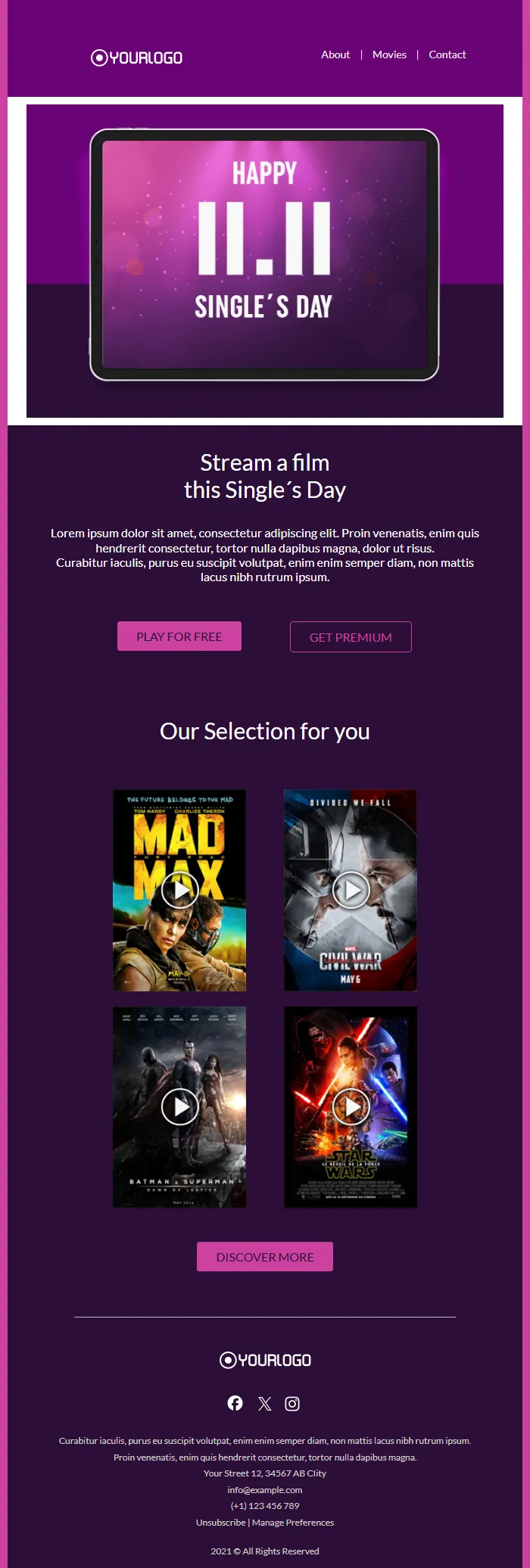The width and height of the screenshot is (530, 1568).
Task: Play the Mad Max trailer
Action: tap(180, 890)
